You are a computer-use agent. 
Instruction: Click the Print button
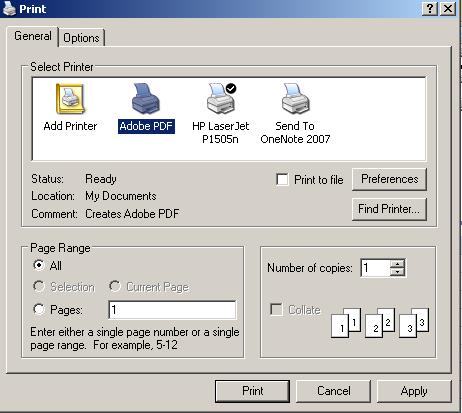[x=253, y=391]
